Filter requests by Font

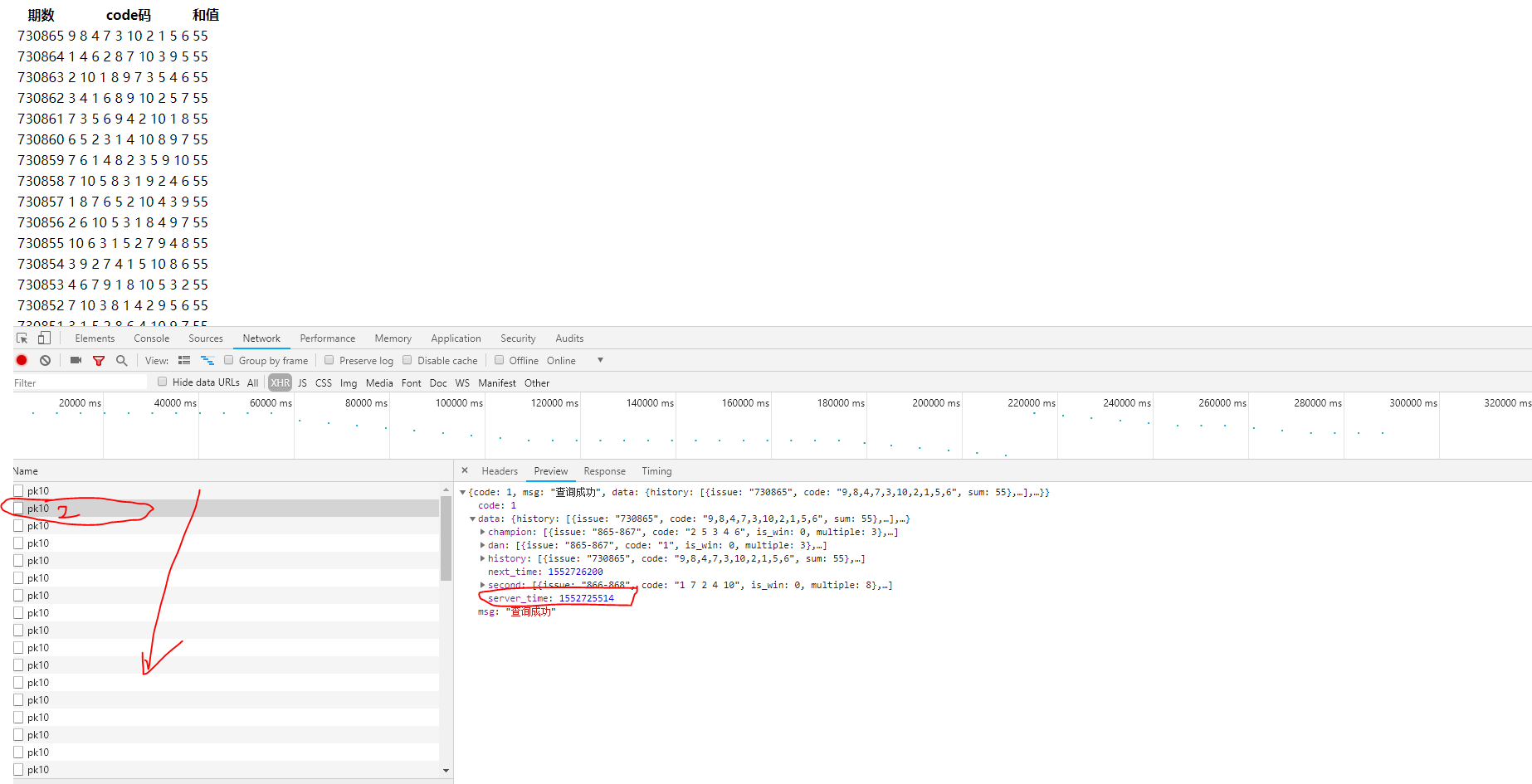[x=412, y=383]
